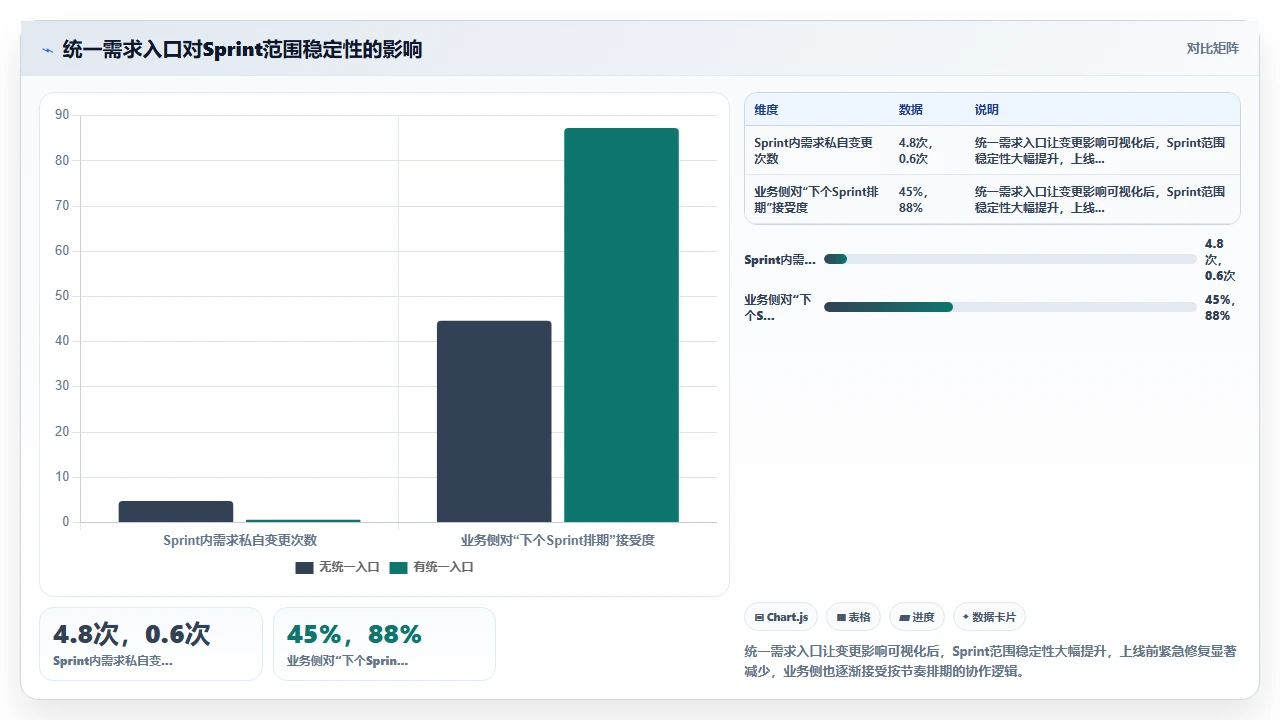The width and height of the screenshot is (1280, 720).
Task: Click the x-axis label Sprint内需求私自变更次数
Action: point(240,540)
